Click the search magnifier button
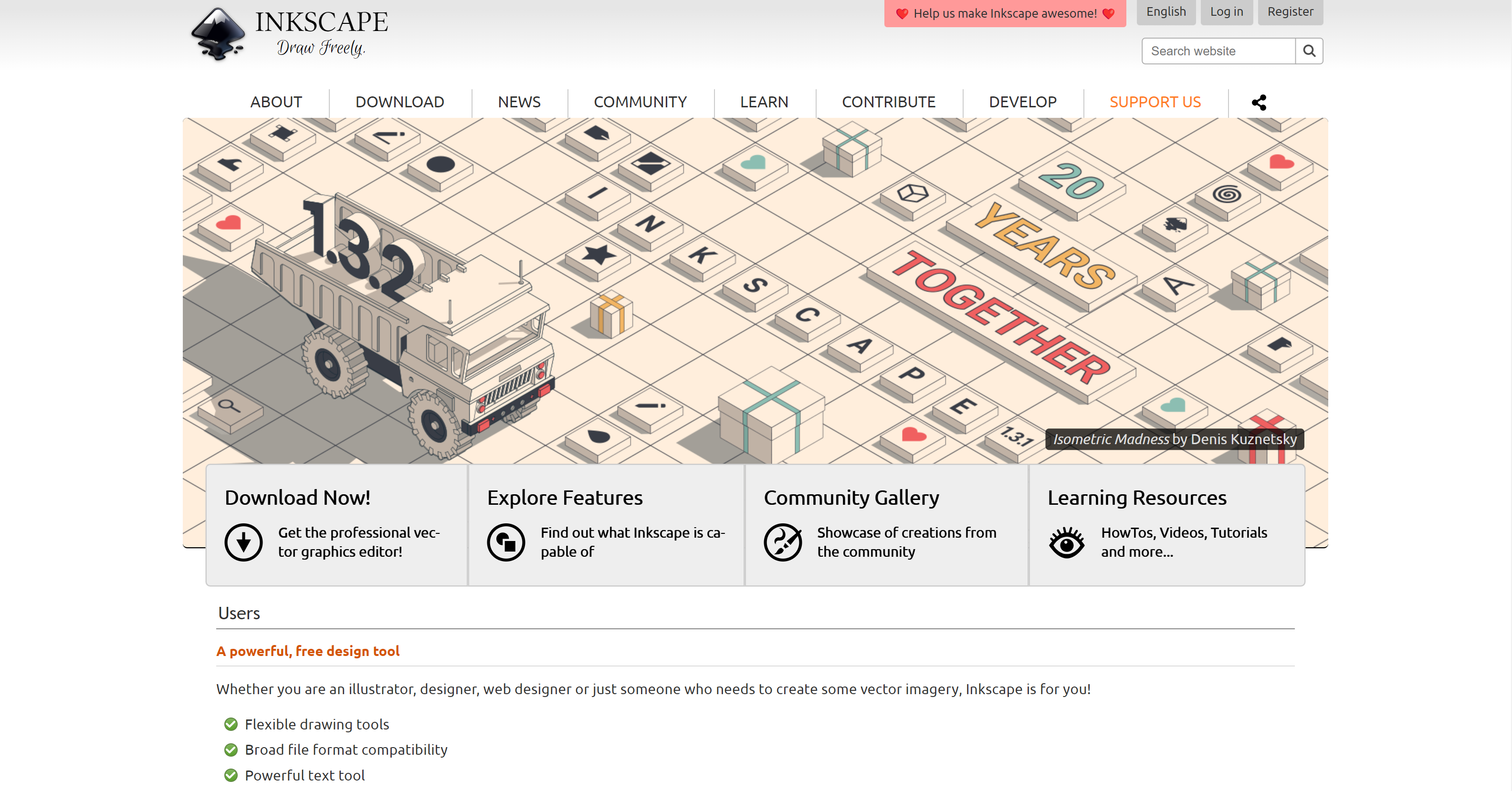Image resolution: width=1512 pixels, height=791 pixels. (x=1309, y=51)
